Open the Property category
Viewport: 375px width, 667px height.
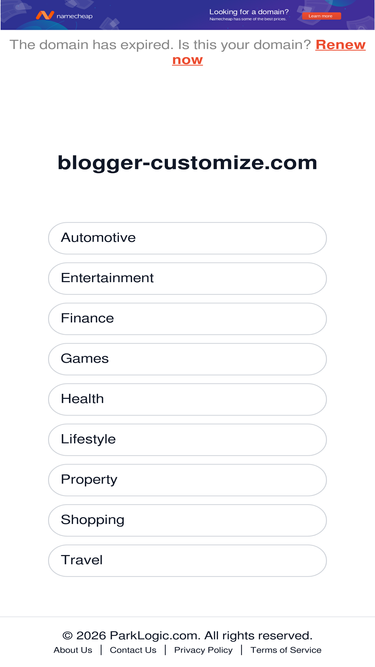[188, 480]
